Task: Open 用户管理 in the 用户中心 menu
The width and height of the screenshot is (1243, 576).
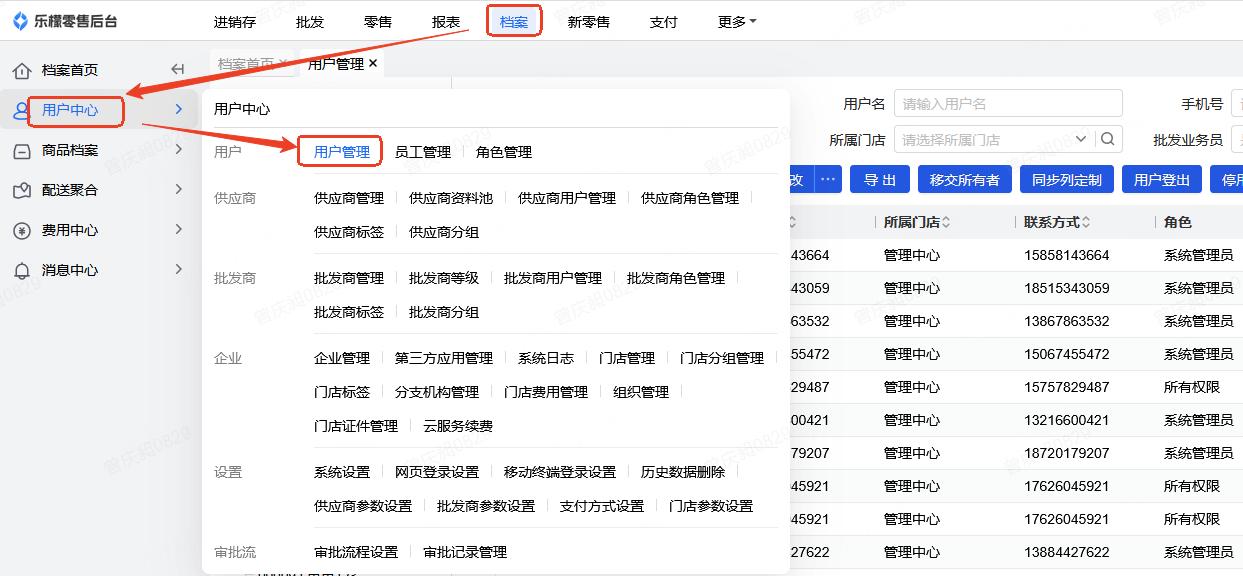Action: pyautogui.click(x=342, y=152)
